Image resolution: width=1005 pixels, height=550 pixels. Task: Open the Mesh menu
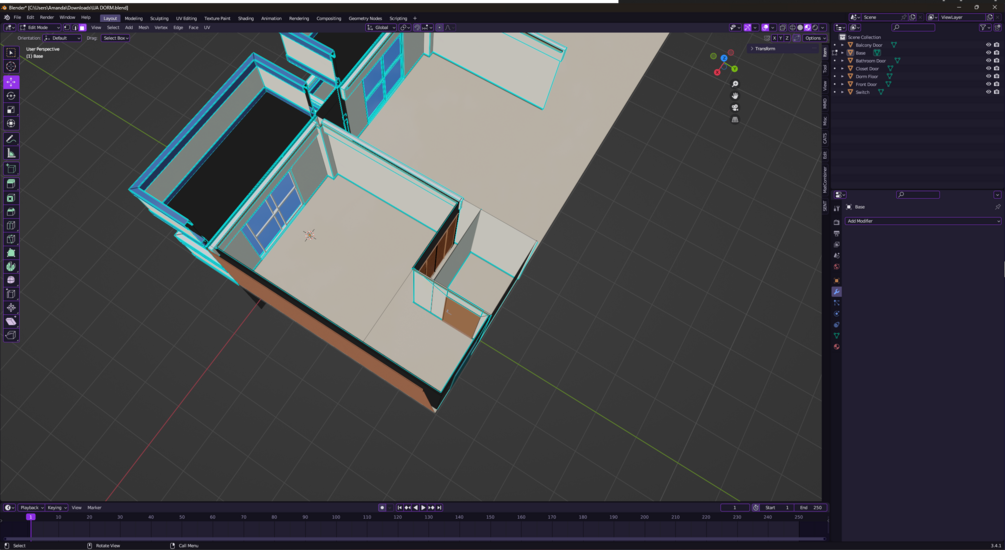[x=144, y=28]
